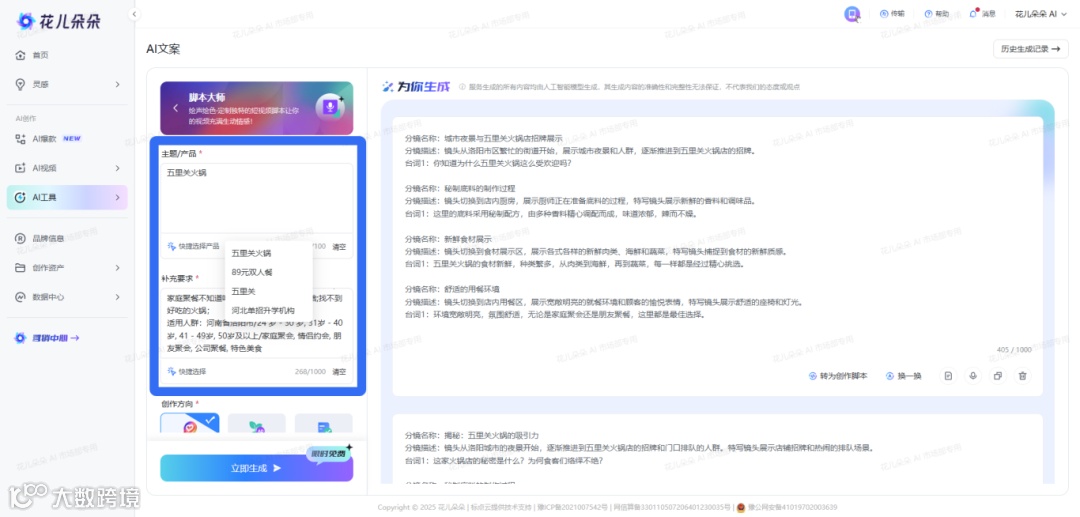Click the 分镜名称：揭秘：五里关火锅的吸引力 line
Image resolution: width=1080 pixels, height=517 pixels.
click(472, 435)
